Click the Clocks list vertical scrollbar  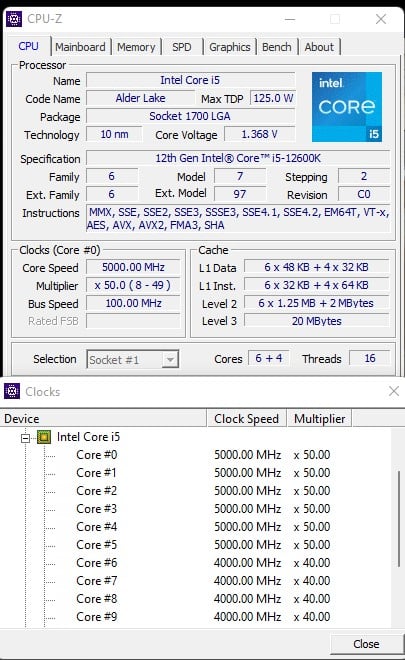[x=399, y=519]
